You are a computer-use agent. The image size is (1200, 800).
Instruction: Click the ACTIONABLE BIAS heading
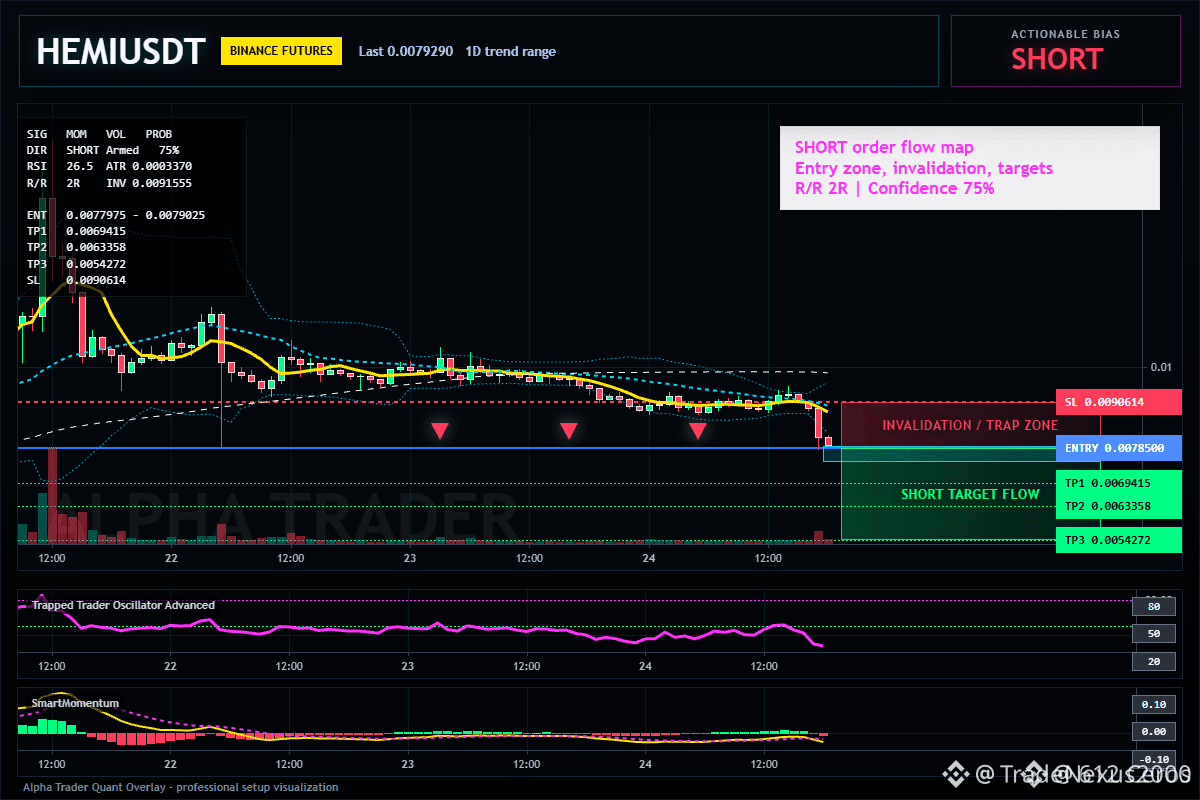tap(1065, 34)
